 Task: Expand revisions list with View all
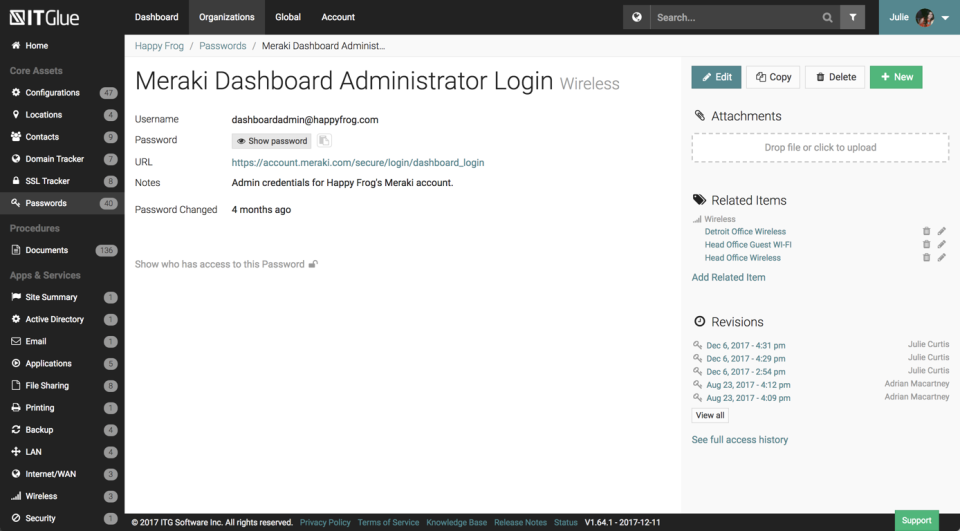710,415
